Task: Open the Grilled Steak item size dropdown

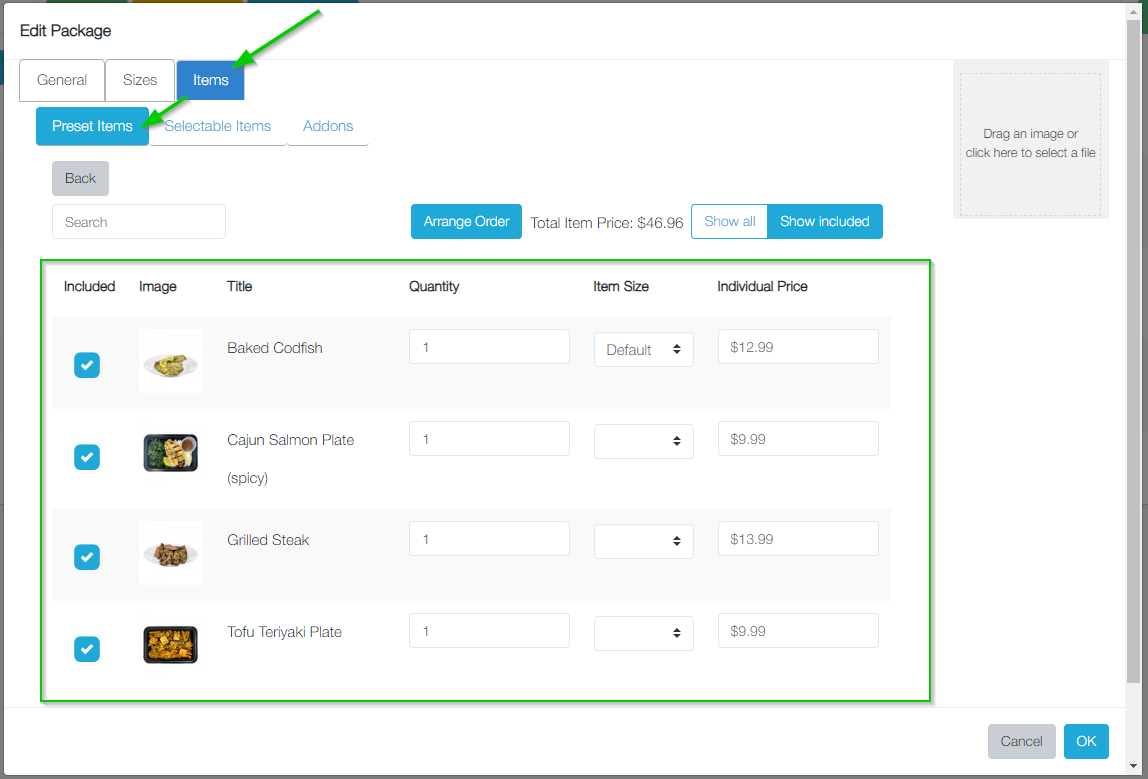Action: (643, 541)
